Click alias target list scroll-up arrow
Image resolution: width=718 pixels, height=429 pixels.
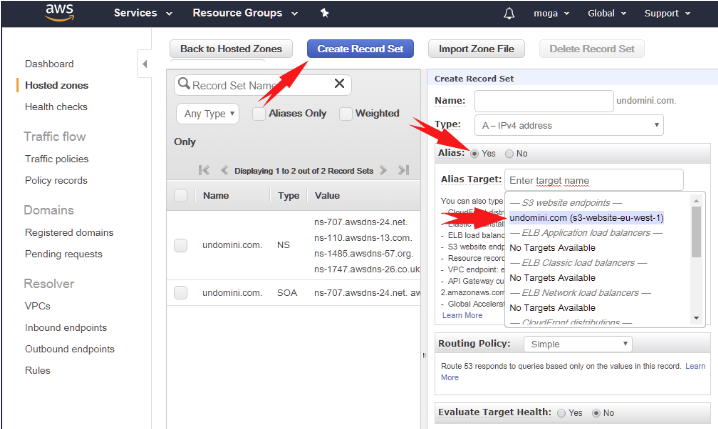coord(696,201)
